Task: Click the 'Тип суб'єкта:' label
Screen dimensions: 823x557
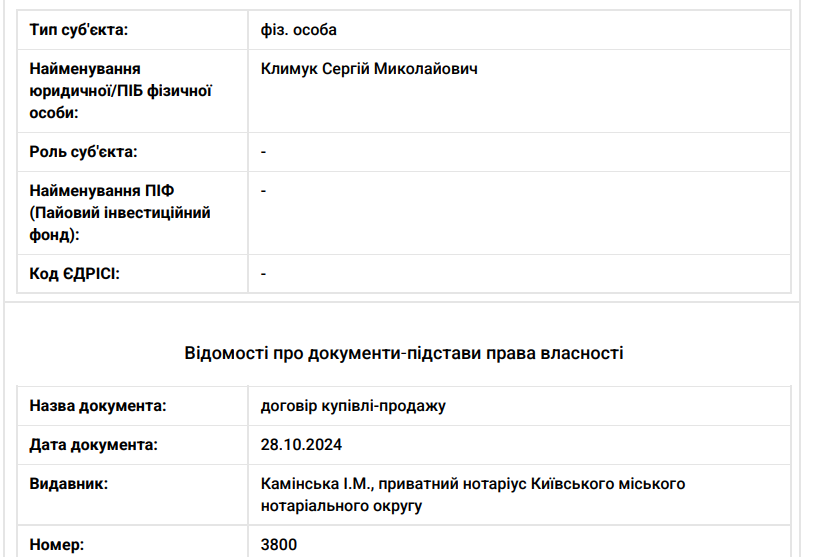Action: coord(79,30)
